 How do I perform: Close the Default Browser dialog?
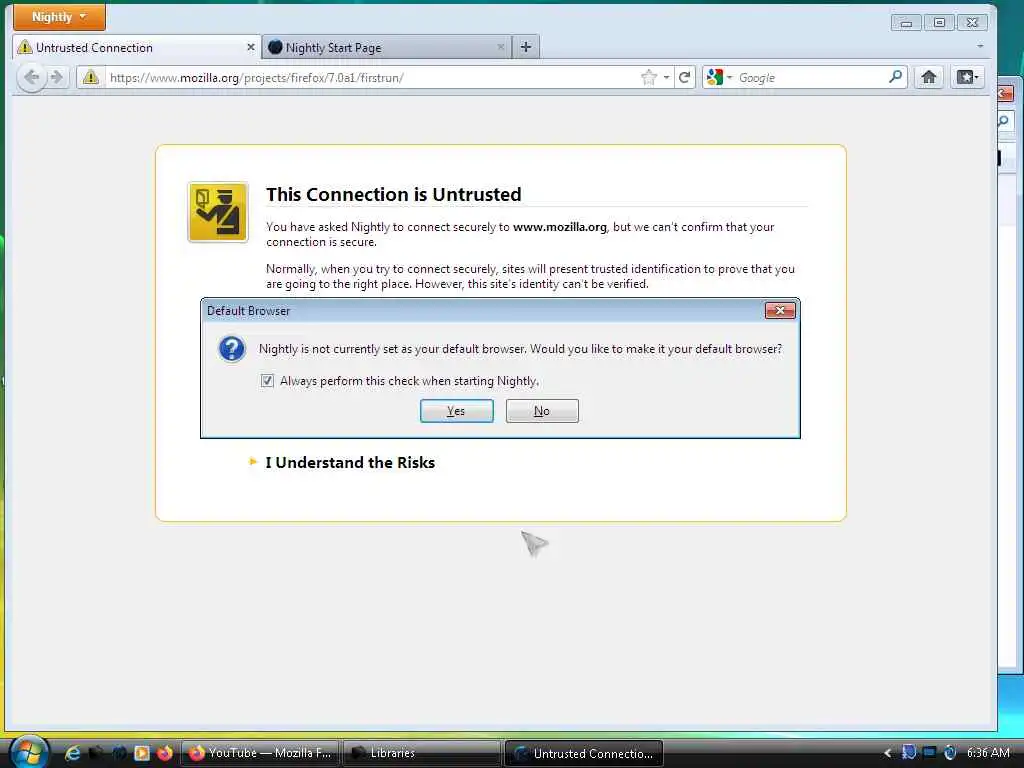coord(780,311)
